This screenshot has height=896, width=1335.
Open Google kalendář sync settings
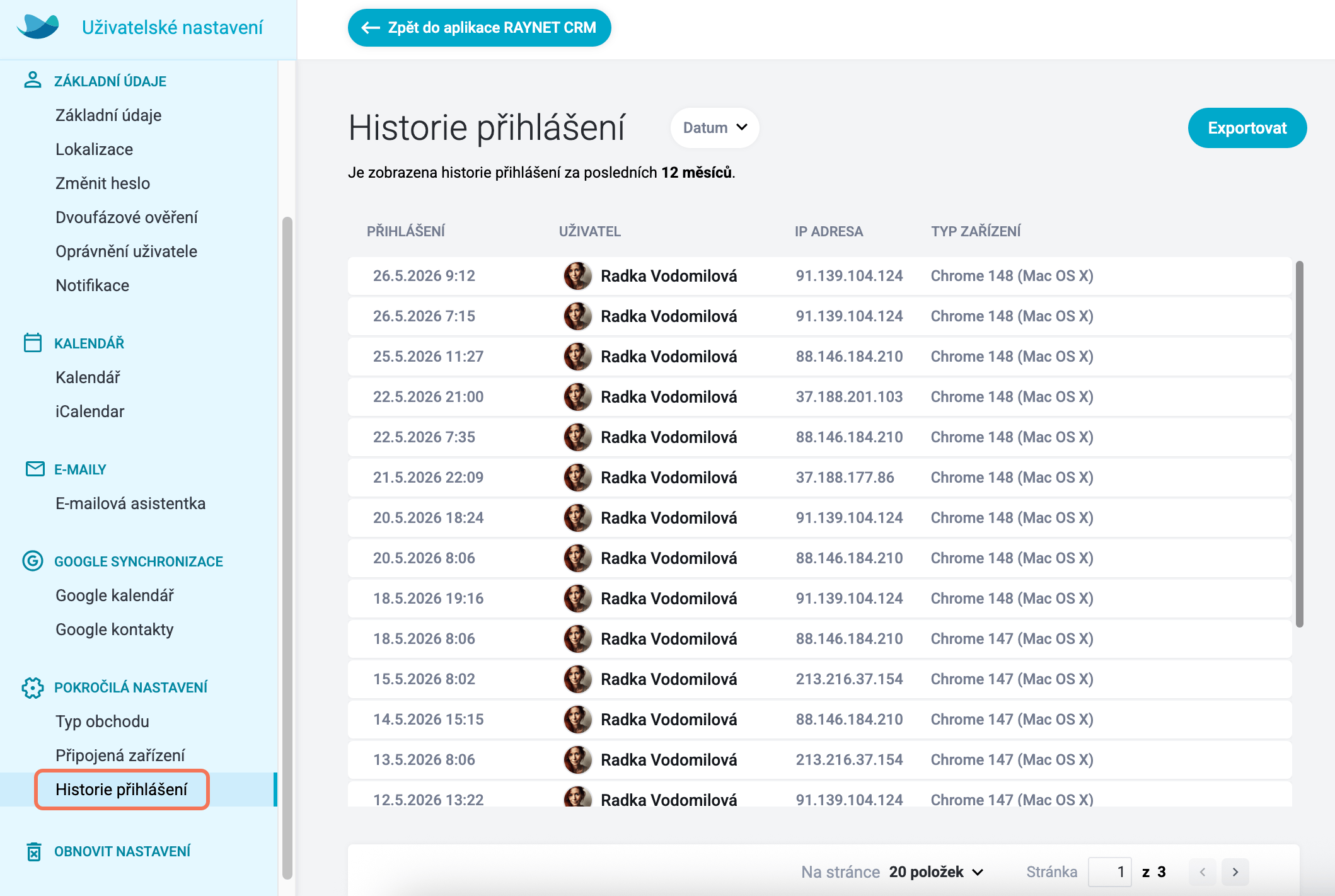pyautogui.click(x=115, y=595)
